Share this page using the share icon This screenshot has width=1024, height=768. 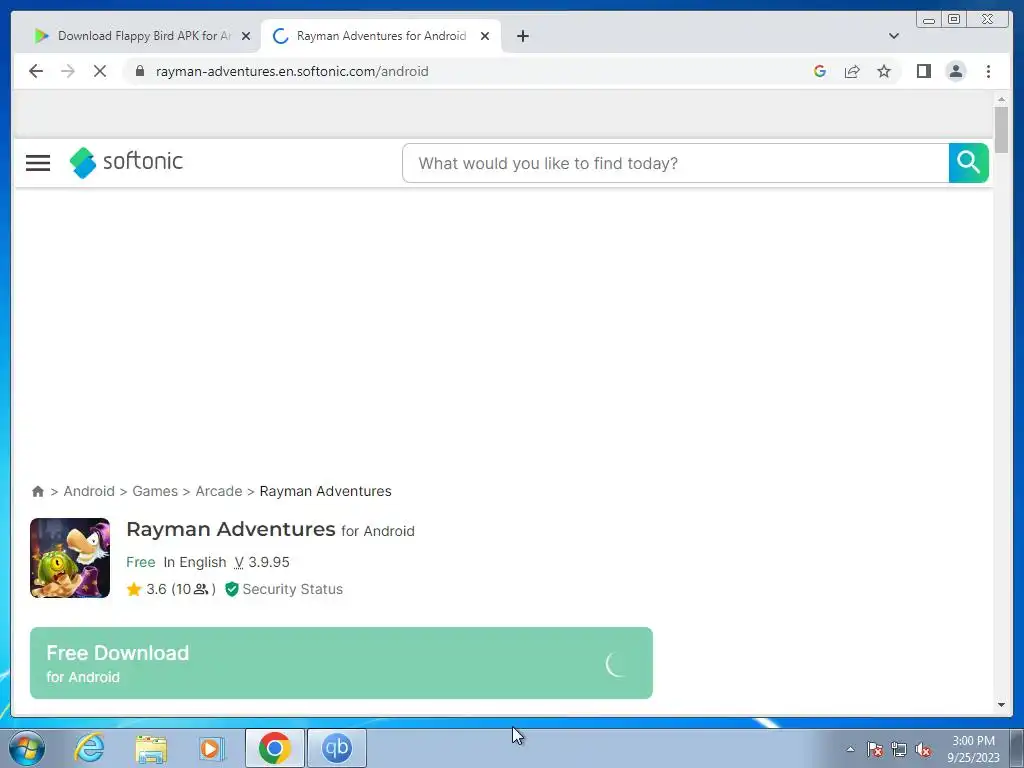point(852,71)
